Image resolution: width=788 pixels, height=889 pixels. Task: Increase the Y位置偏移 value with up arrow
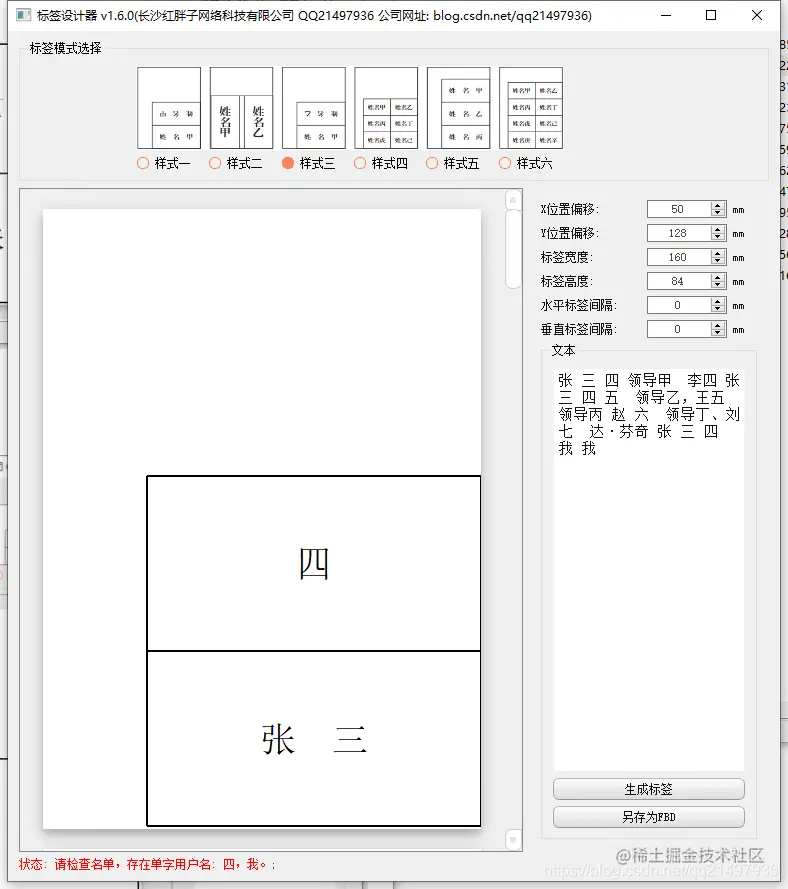[718, 229]
